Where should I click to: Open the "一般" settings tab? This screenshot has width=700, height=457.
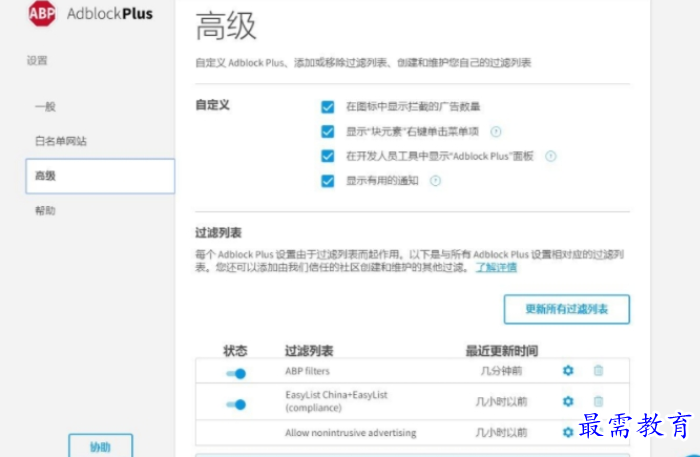point(45,106)
